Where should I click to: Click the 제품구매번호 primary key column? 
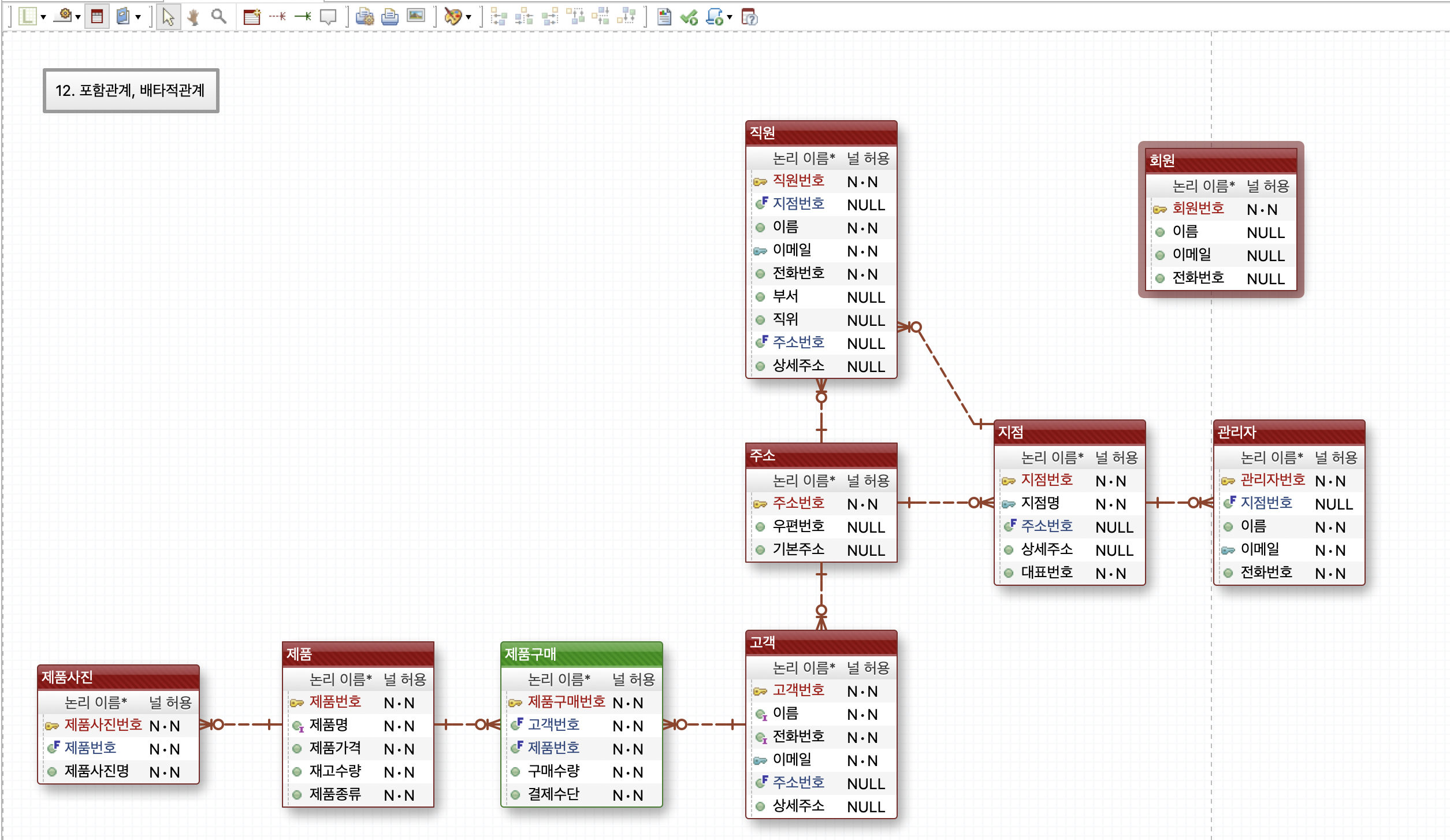coord(581,703)
